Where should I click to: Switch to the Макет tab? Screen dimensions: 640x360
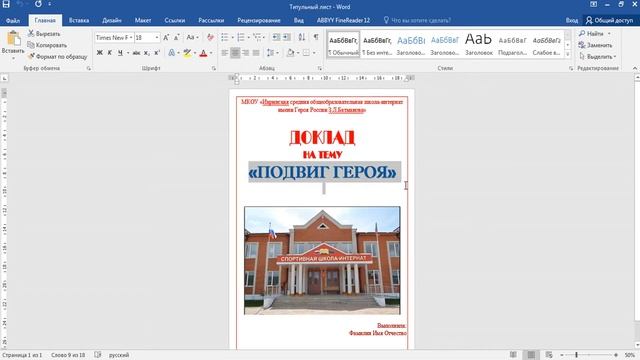[143, 20]
